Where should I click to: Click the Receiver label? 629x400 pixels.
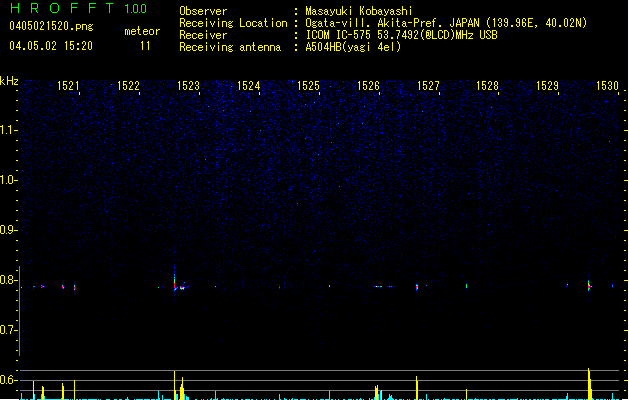point(203,35)
